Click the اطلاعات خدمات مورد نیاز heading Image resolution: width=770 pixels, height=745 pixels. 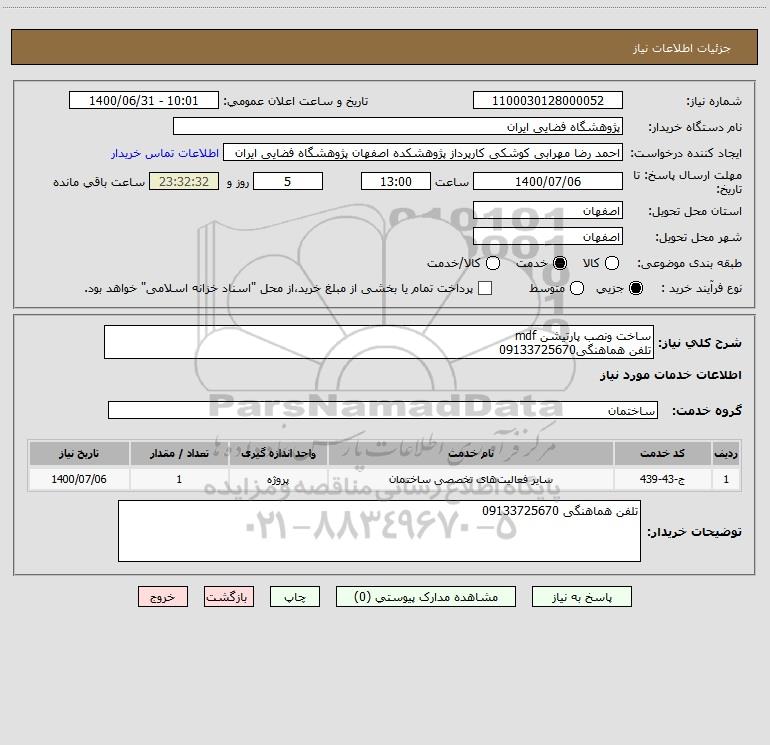coord(670,375)
